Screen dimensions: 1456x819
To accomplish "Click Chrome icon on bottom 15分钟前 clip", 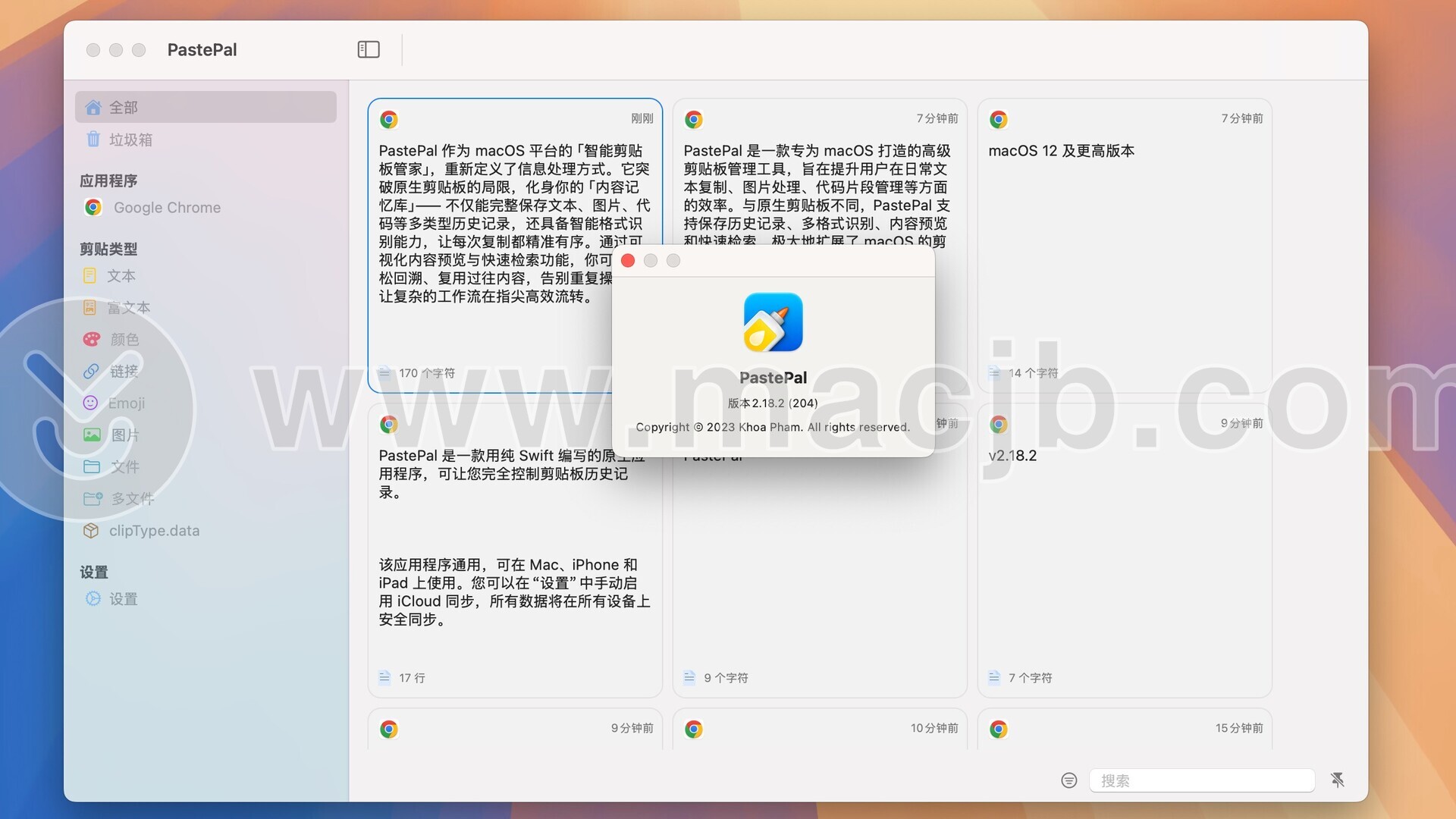I will coord(999,729).
